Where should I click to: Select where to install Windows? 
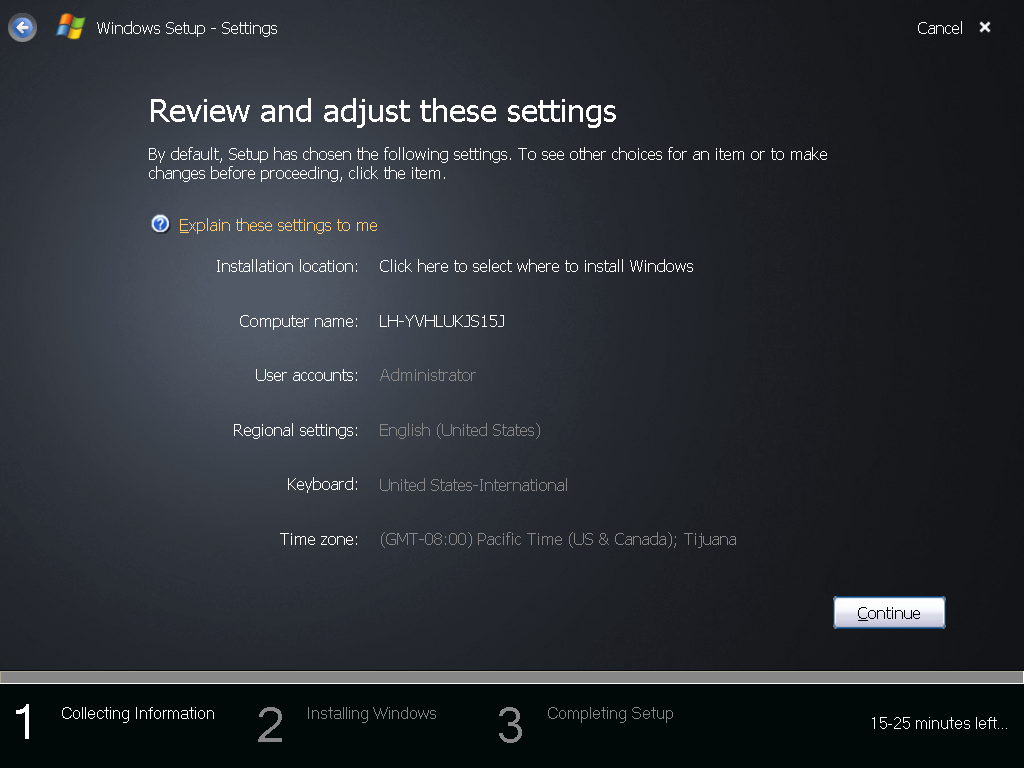pyautogui.click(x=536, y=266)
